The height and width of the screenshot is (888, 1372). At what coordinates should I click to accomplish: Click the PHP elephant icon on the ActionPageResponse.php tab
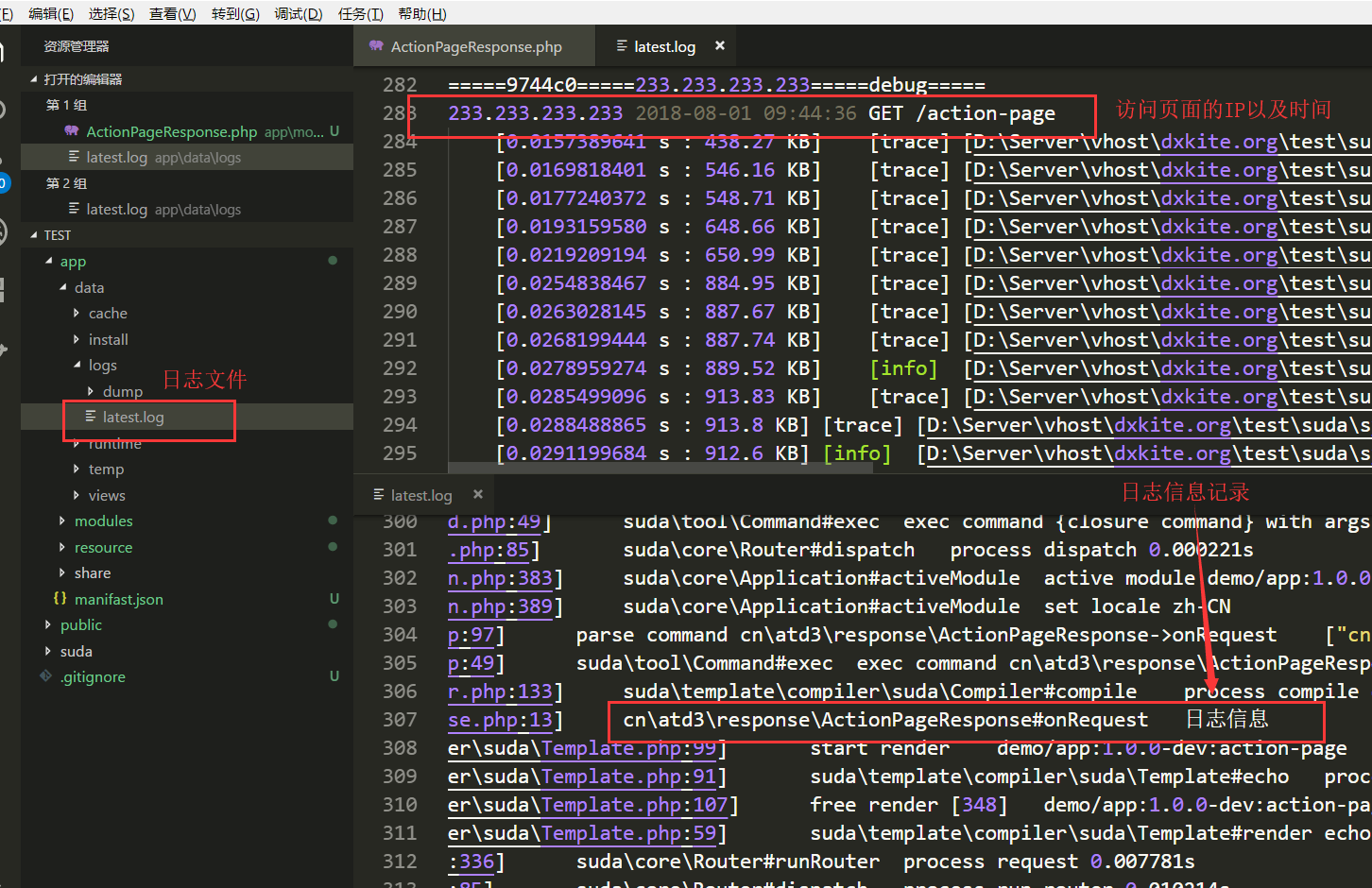[376, 46]
